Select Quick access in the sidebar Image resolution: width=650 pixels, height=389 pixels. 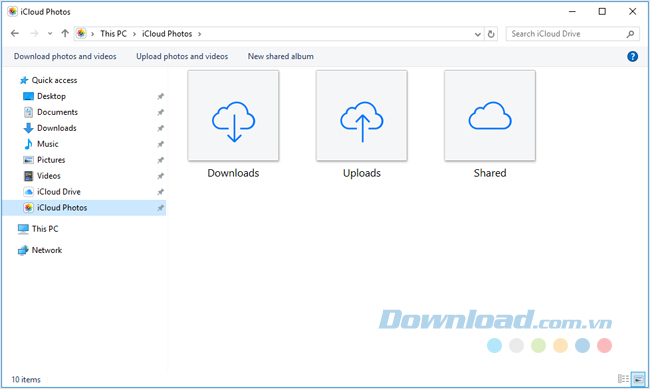point(49,80)
